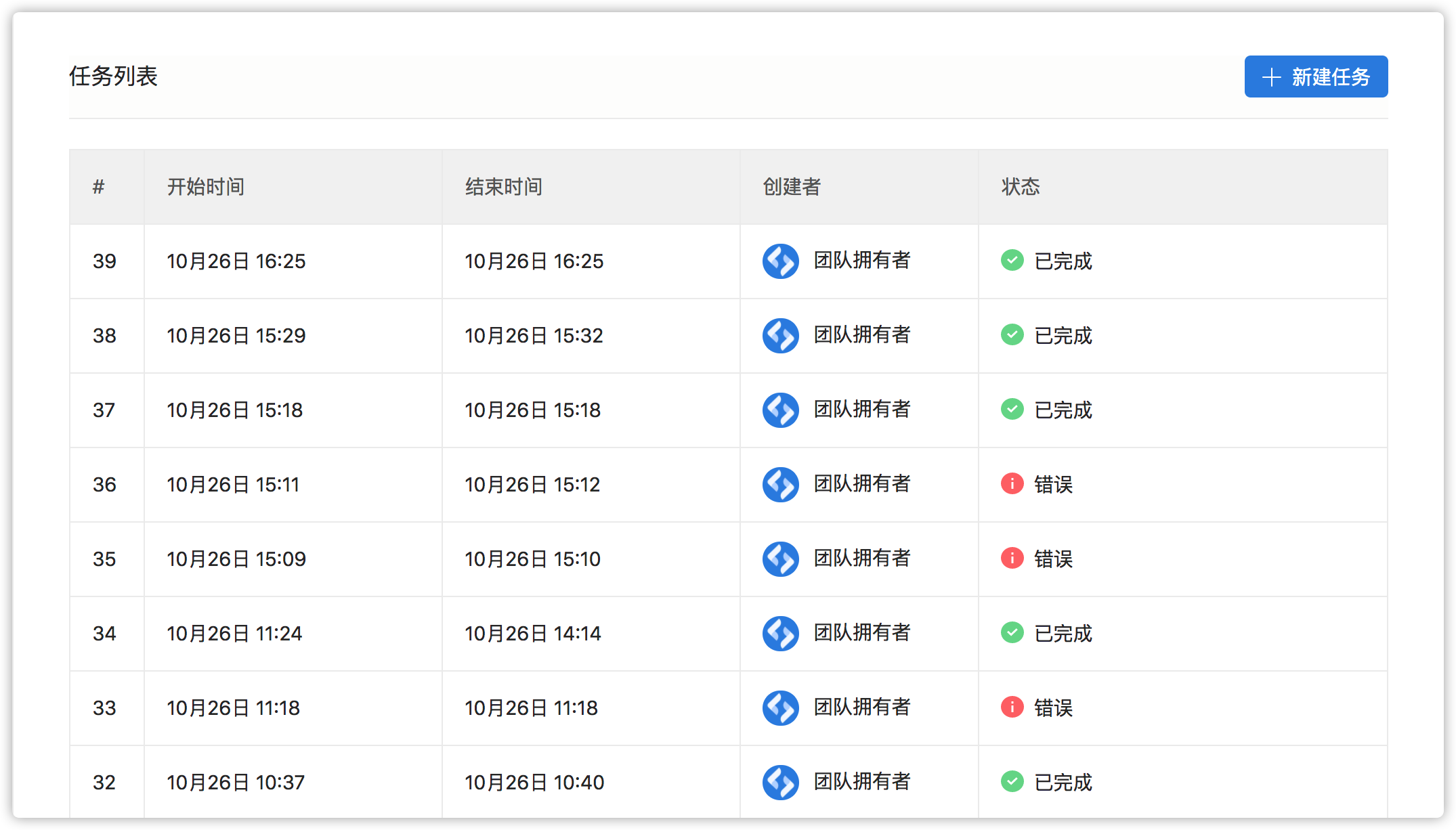Click the 新建任务 button to create a task
Viewport: 1456px width, 830px height.
click(1315, 77)
